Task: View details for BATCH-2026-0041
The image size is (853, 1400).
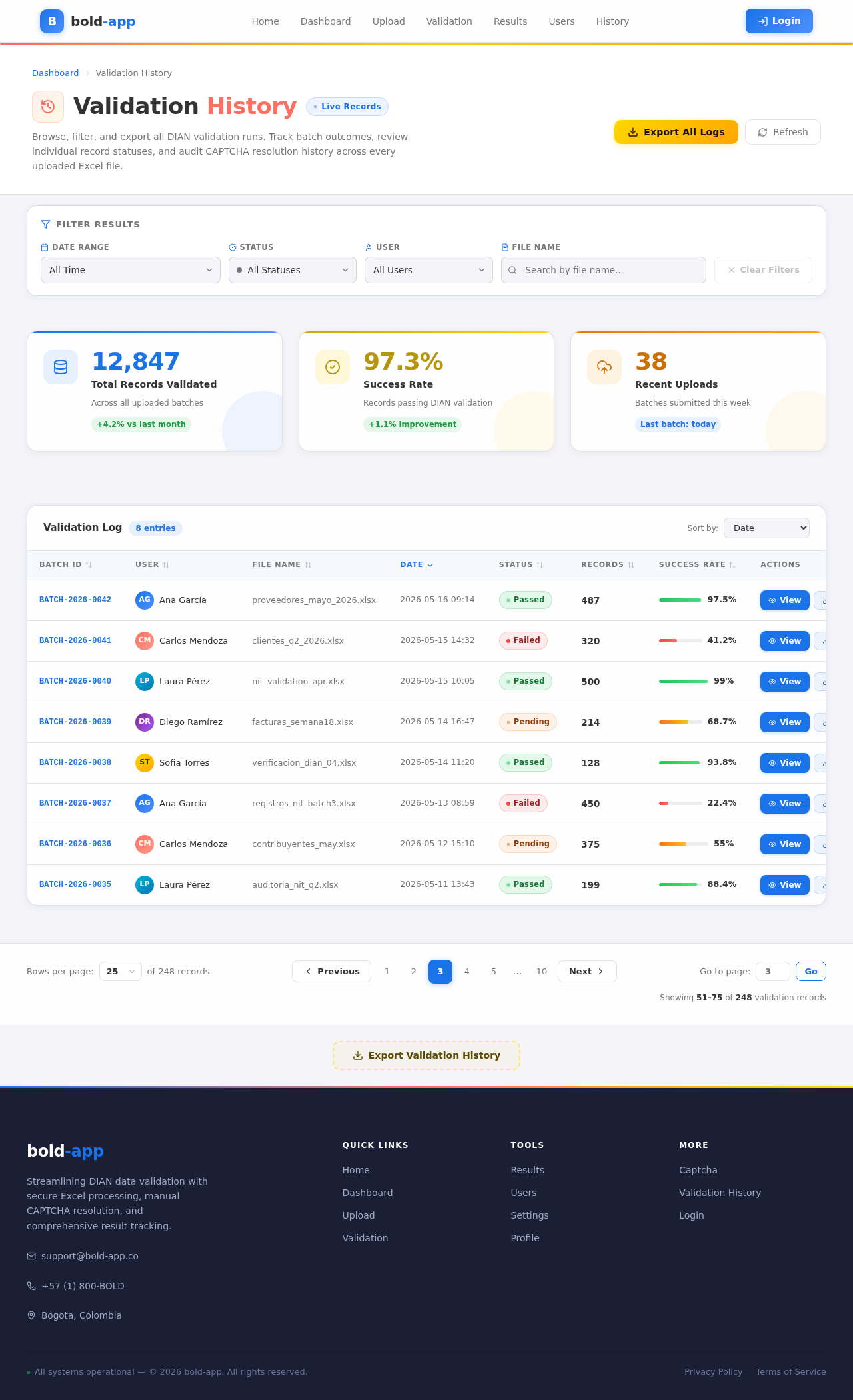Action: (785, 641)
